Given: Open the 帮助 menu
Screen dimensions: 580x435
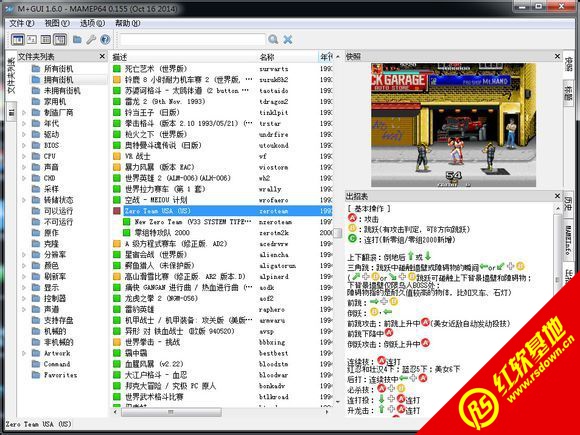Looking at the screenshot, I should click(128, 23).
